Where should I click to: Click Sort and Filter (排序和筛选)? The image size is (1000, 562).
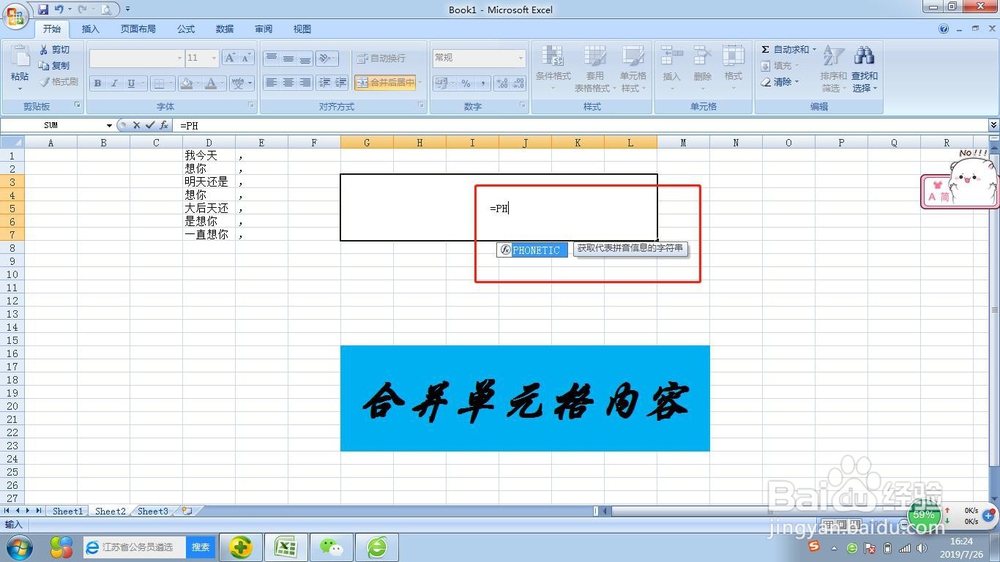pyautogui.click(x=833, y=69)
